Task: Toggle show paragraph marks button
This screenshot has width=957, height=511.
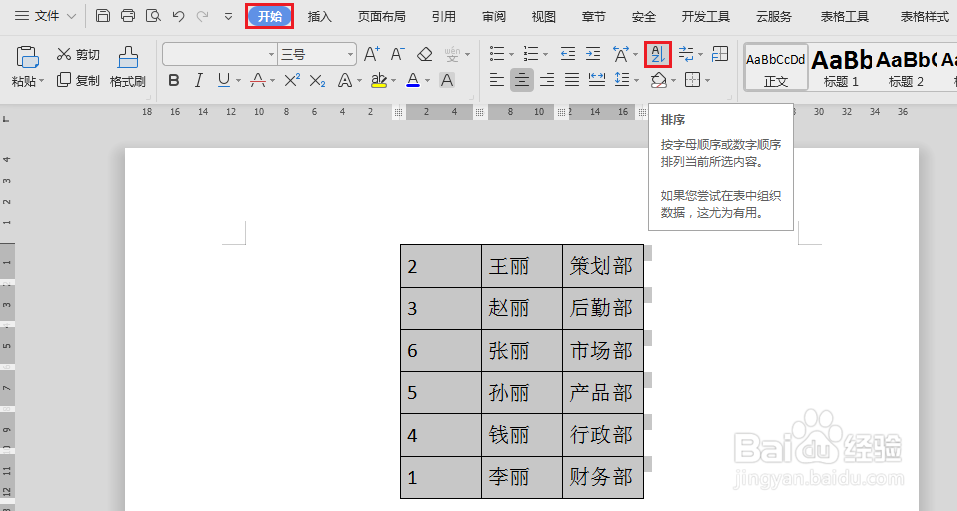Action: click(687, 54)
